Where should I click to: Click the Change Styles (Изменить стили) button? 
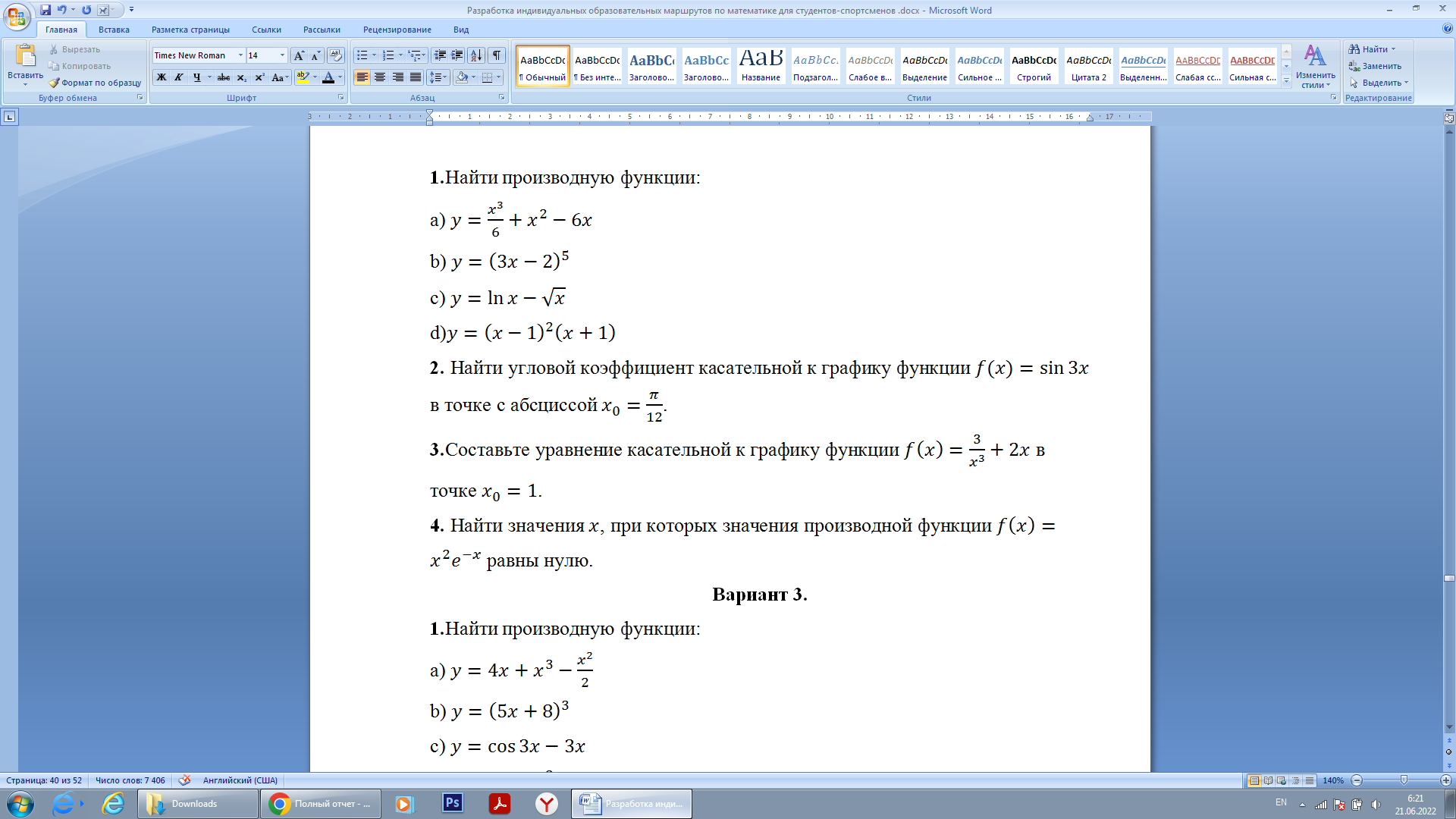click(x=1315, y=67)
